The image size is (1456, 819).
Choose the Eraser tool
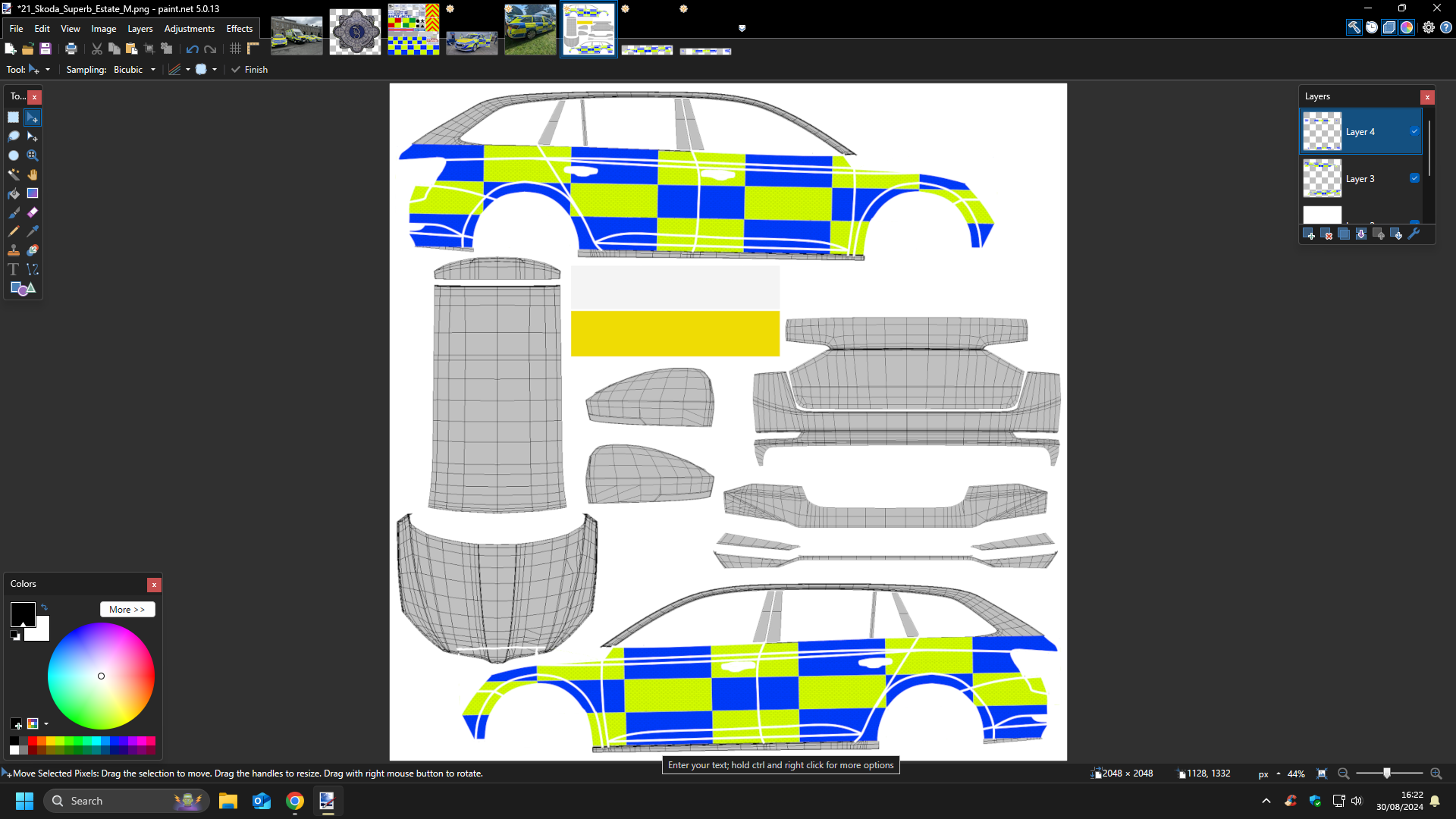click(33, 212)
